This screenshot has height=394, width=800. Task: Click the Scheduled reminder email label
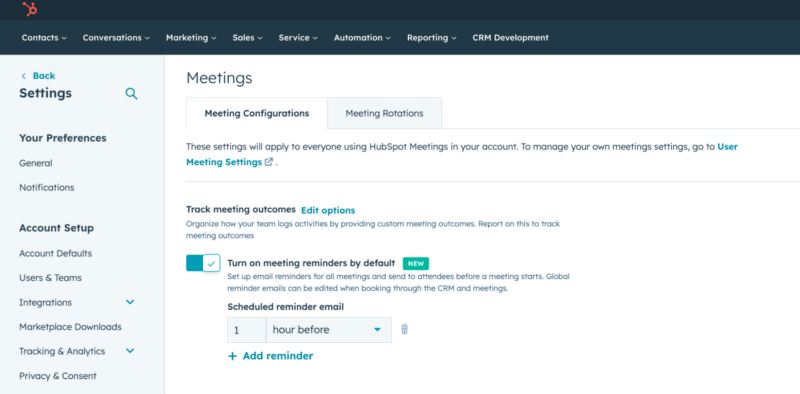[x=286, y=307]
